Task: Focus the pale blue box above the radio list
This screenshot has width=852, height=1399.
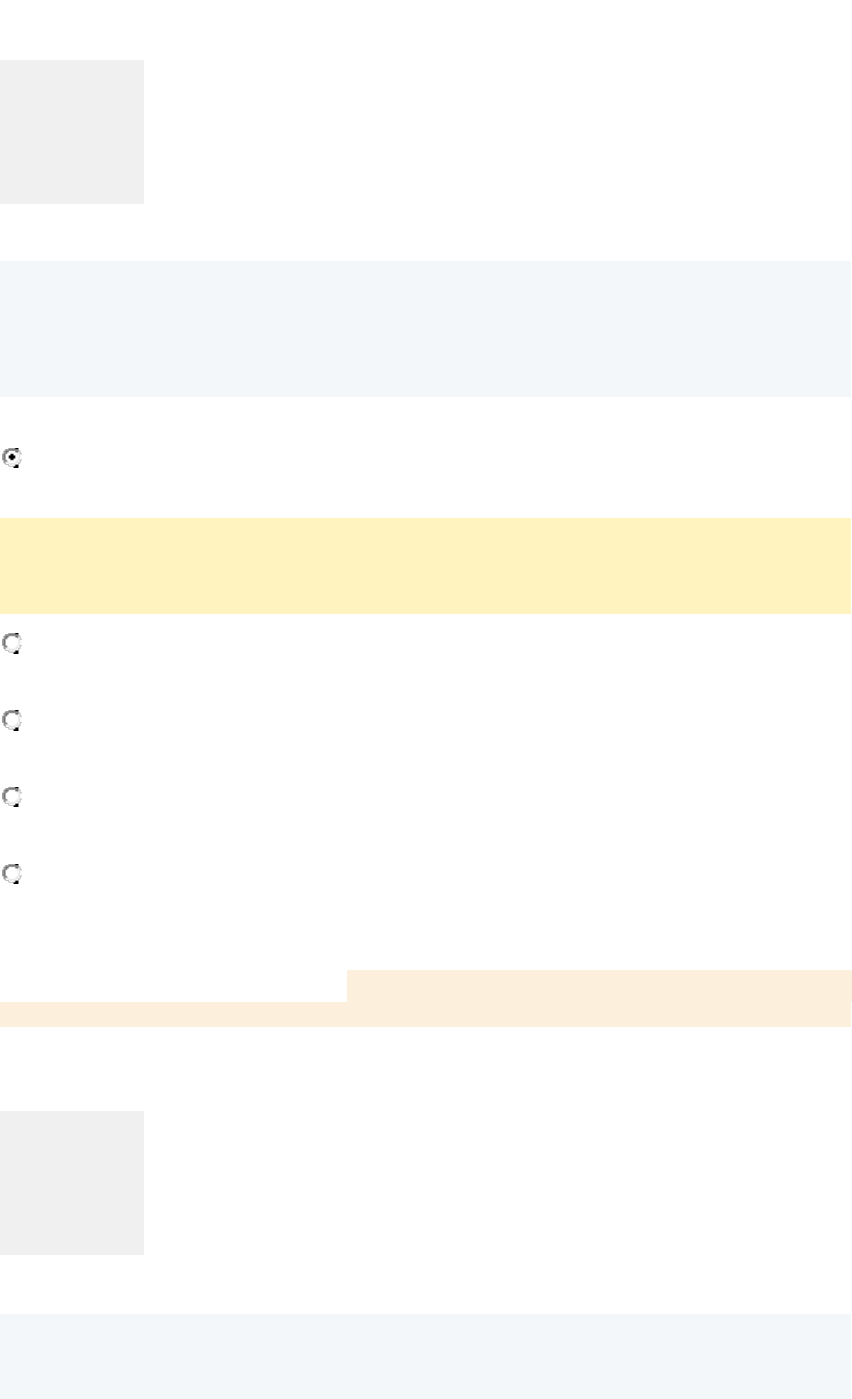Action: pyautogui.click(x=425, y=329)
